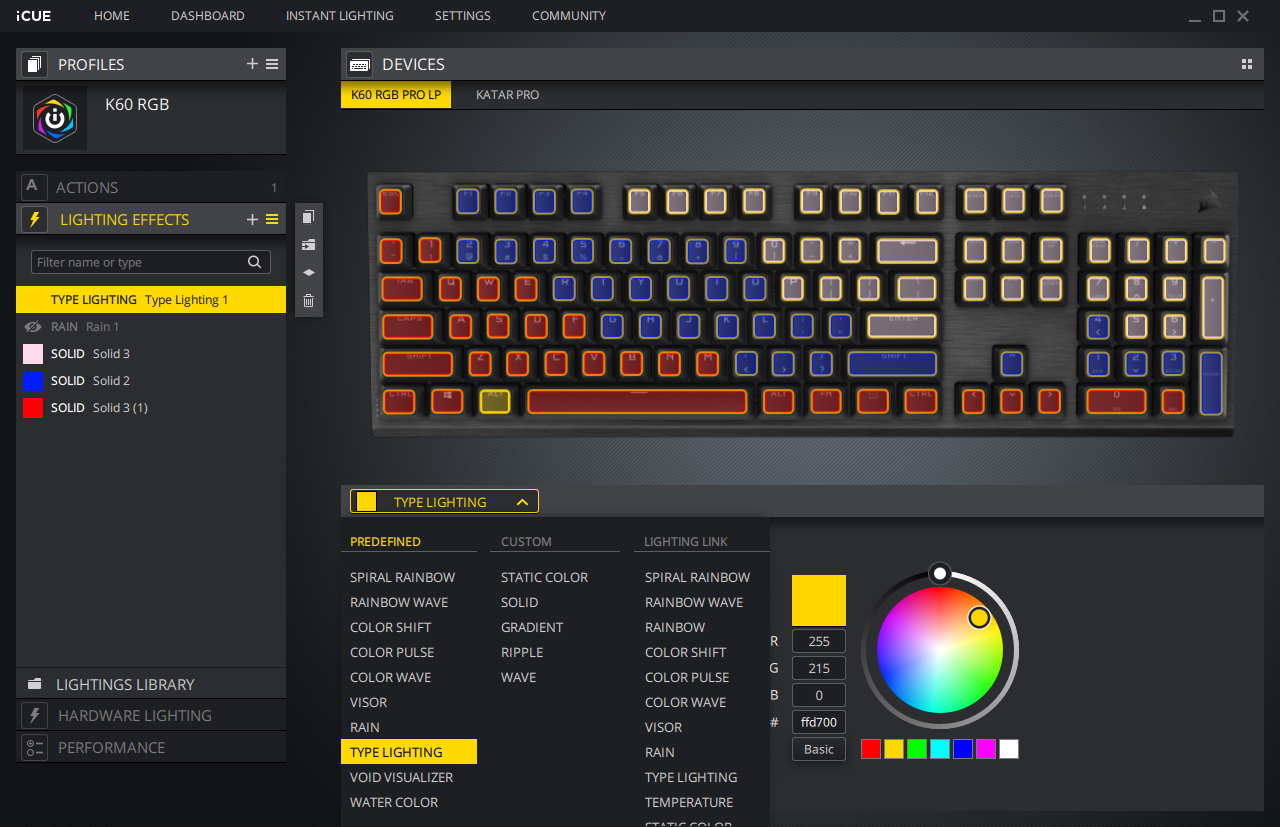Click the Basic color mode button
Screen dimensions: 1280x827
tap(819, 749)
